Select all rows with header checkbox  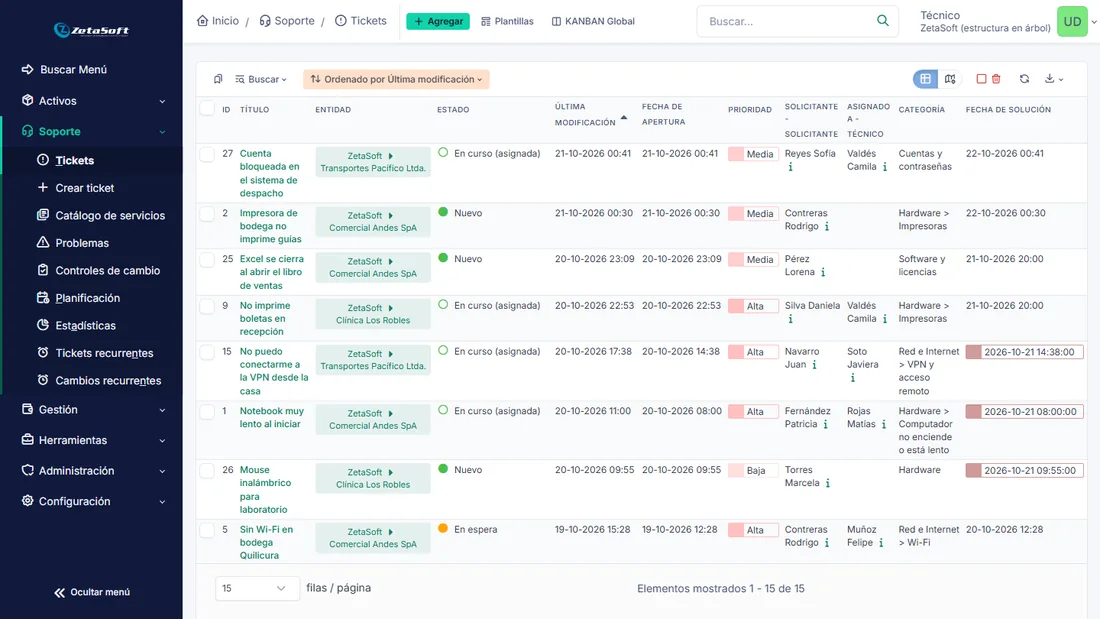tap(207, 109)
